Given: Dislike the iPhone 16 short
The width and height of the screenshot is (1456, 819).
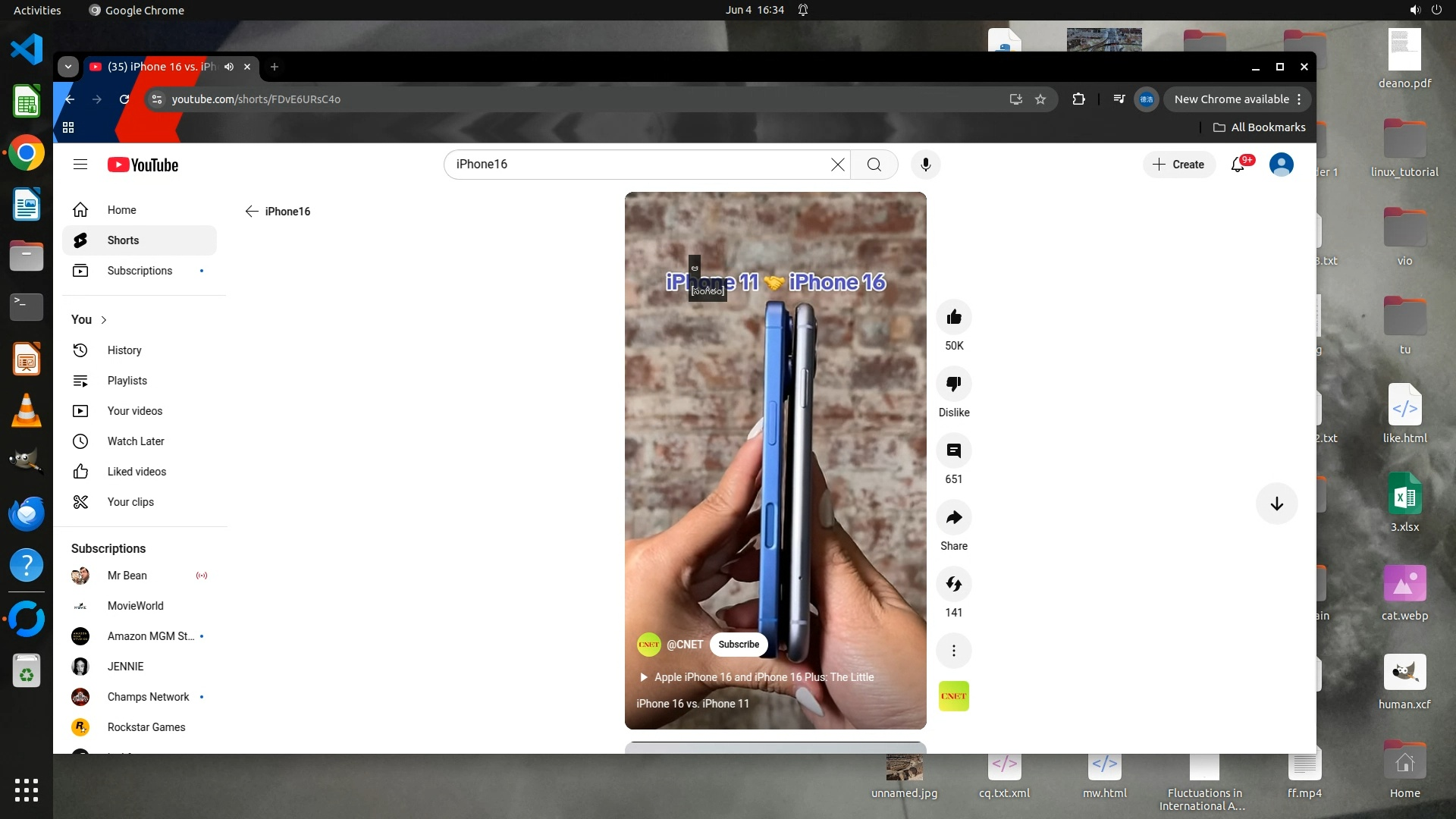Looking at the screenshot, I should (x=953, y=384).
